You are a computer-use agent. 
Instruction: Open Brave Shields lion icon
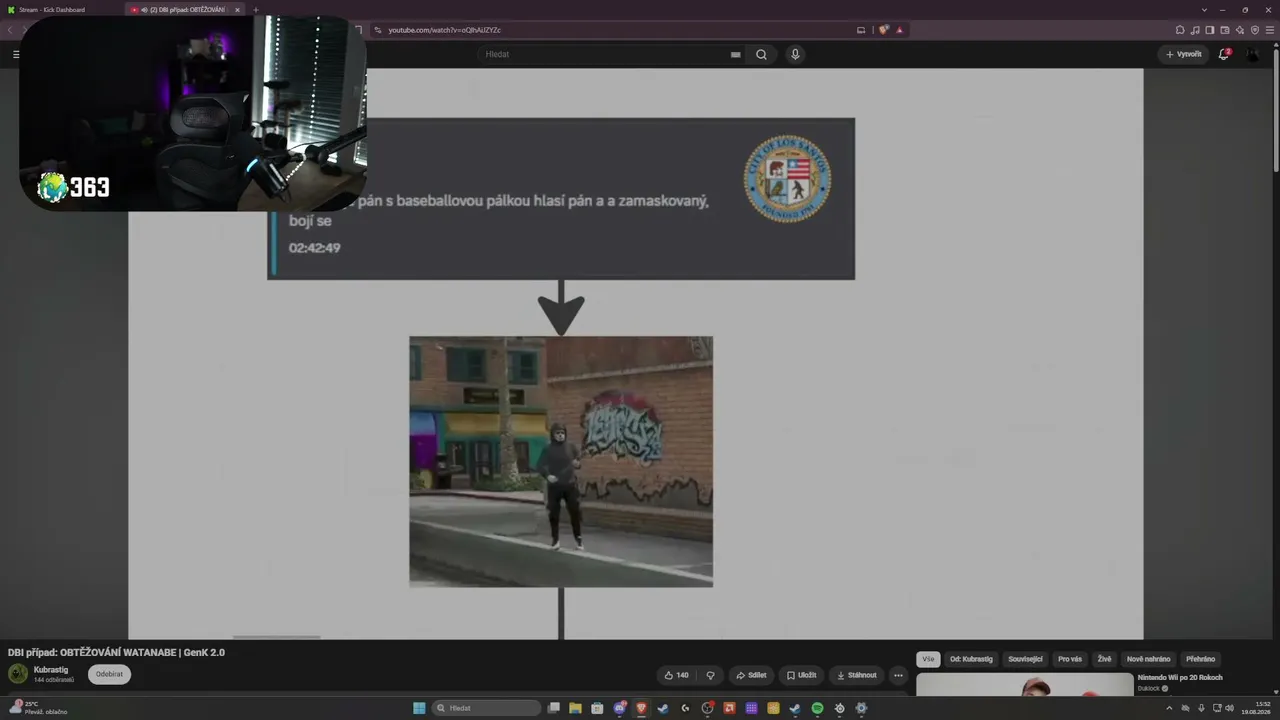pyautogui.click(x=884, y=30)
